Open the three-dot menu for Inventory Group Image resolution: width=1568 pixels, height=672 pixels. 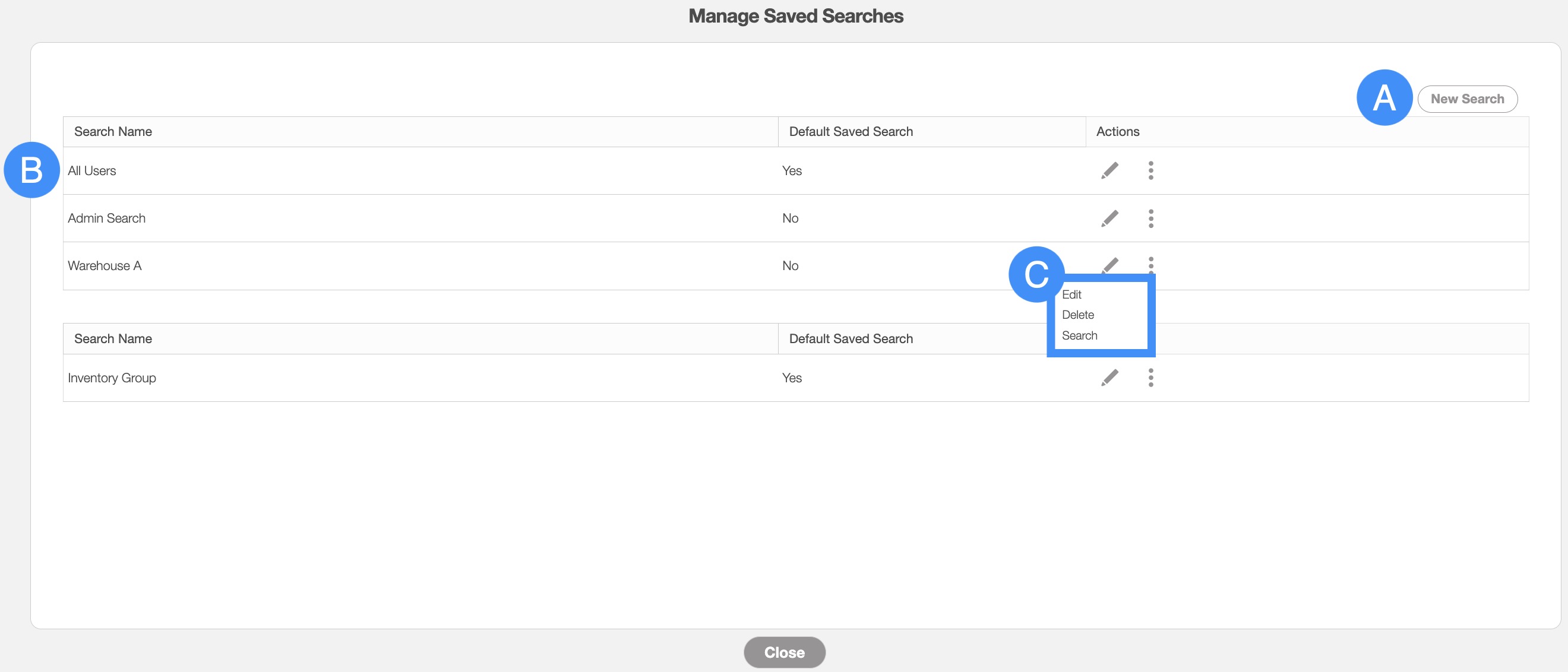pos(1150,378)
